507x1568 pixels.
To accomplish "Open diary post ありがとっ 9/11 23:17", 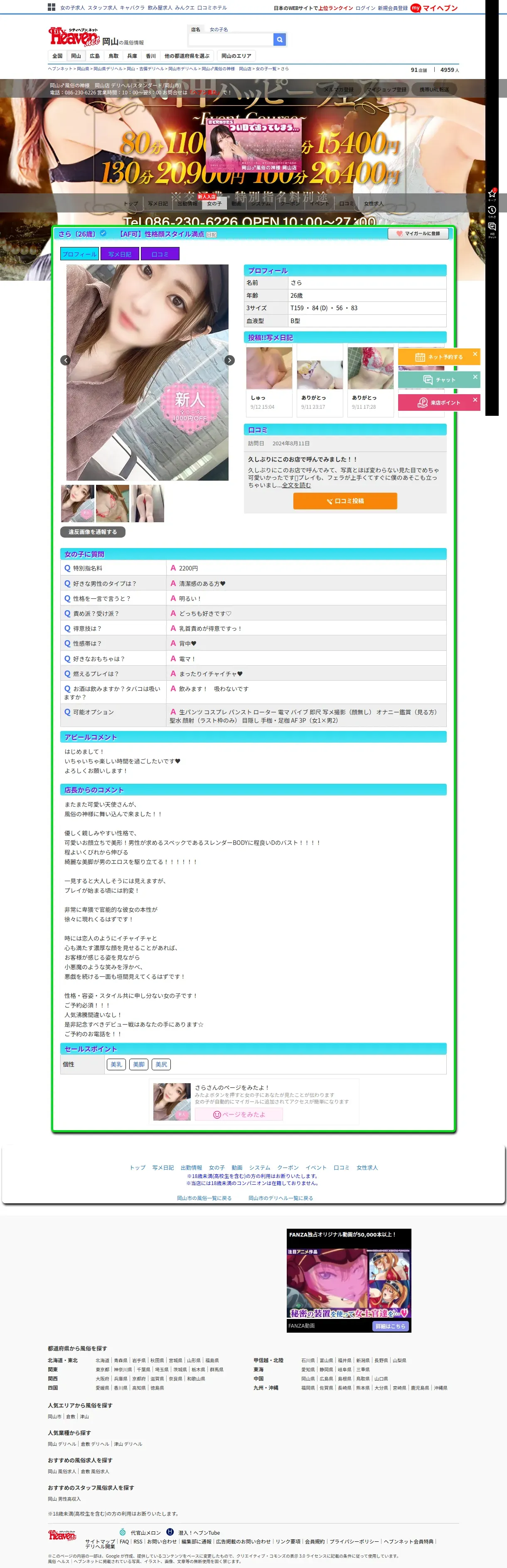I will 320,381.
